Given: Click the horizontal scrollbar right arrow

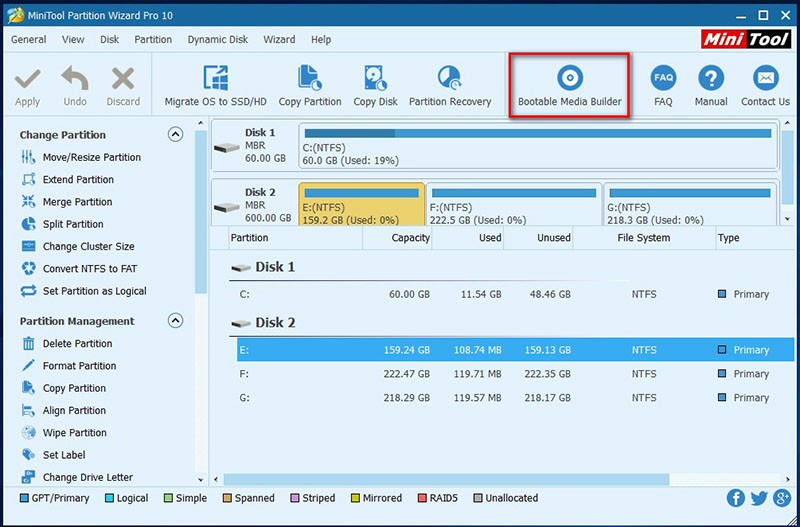Looking at the screenshot, I should (789, 480).
